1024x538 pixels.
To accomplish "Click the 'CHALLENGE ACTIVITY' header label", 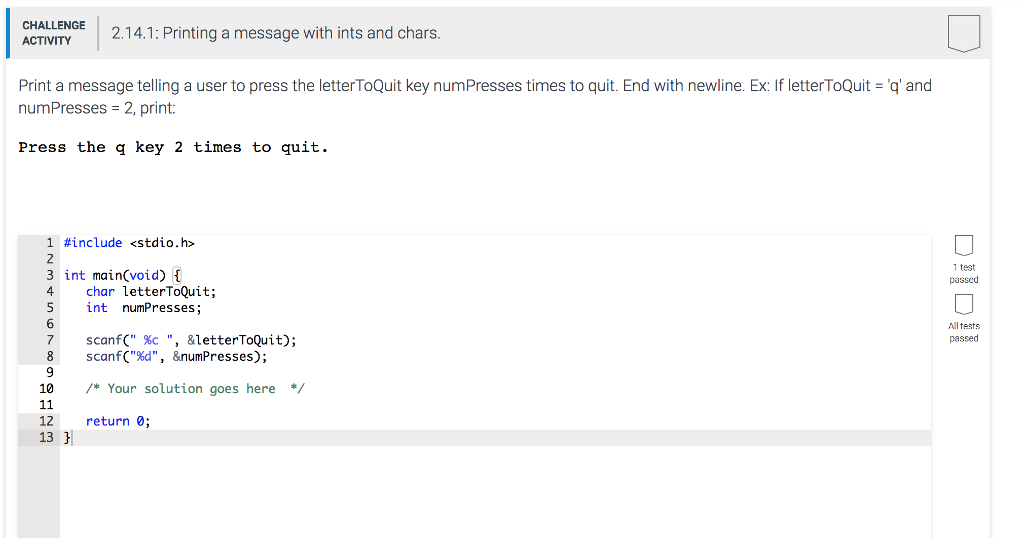I will (54, 33).
